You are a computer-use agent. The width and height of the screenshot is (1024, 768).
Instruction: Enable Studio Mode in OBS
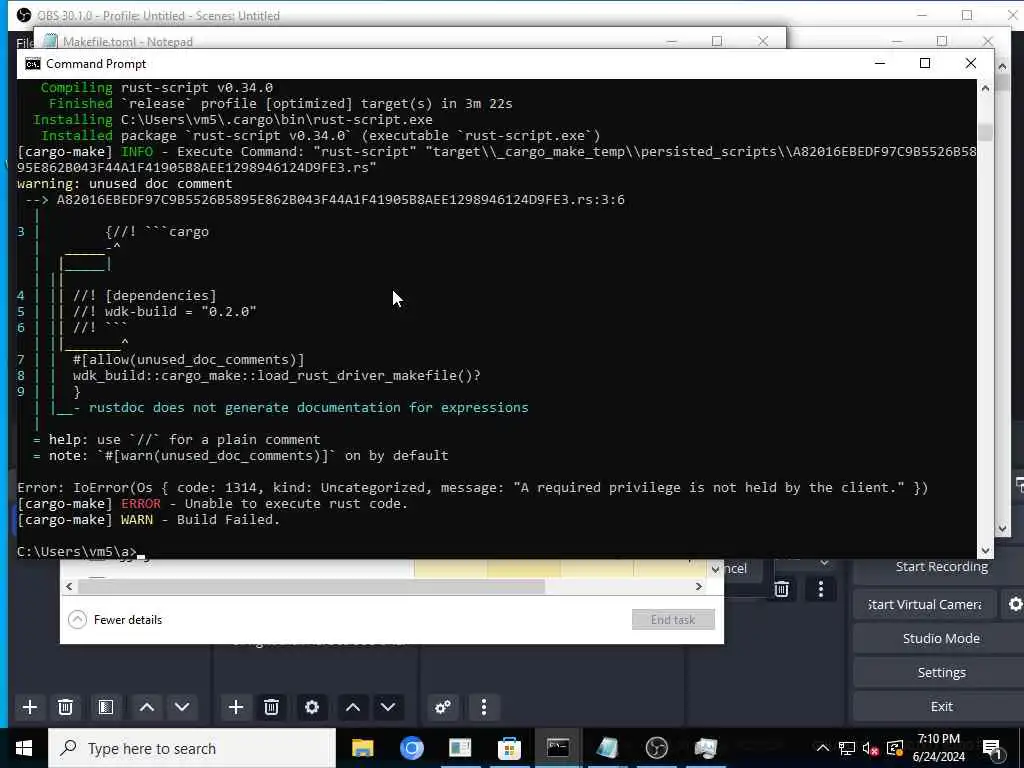[941, 639]
